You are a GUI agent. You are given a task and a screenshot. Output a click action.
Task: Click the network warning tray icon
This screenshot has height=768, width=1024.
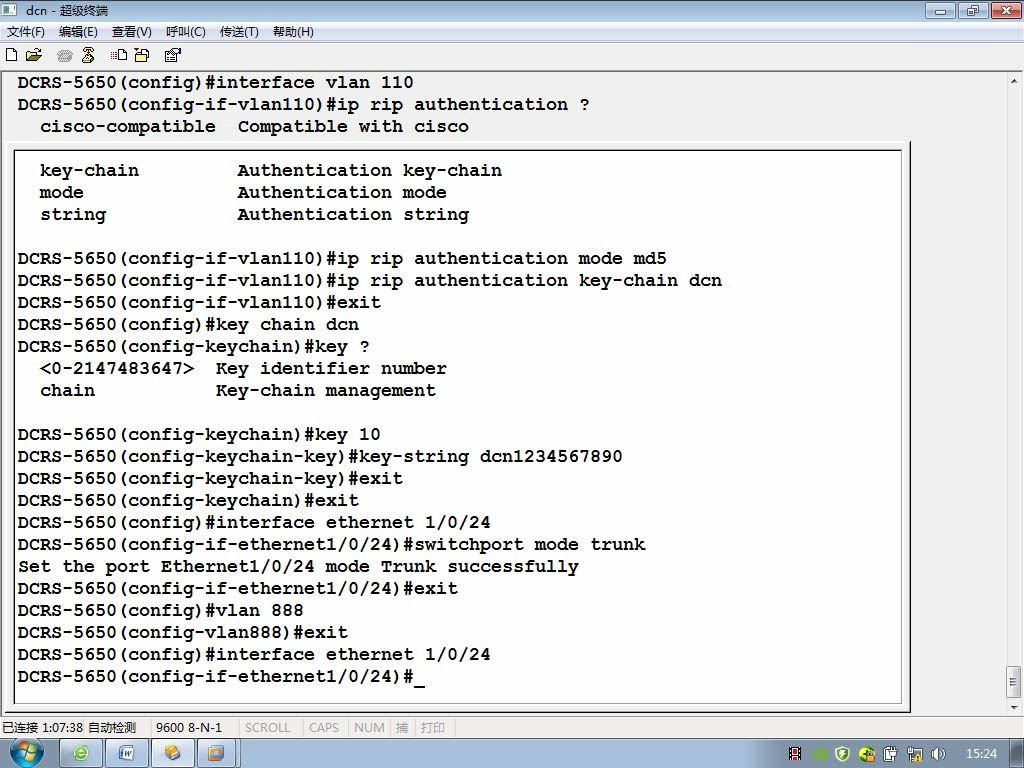pos(914,754)
